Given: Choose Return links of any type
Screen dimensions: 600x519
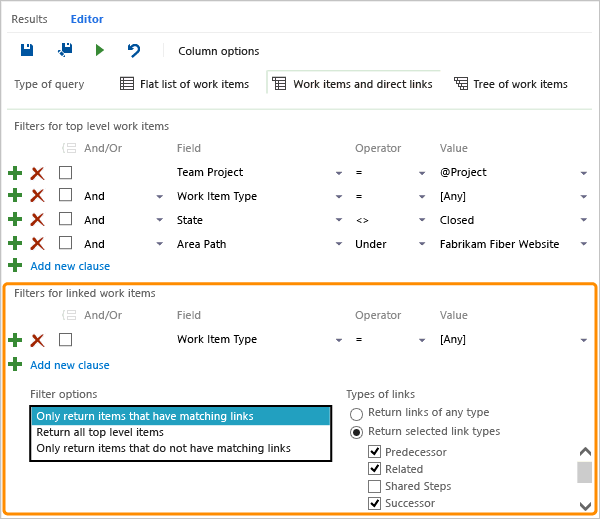Looking at the screenshot, I should [x=356, y=414].
